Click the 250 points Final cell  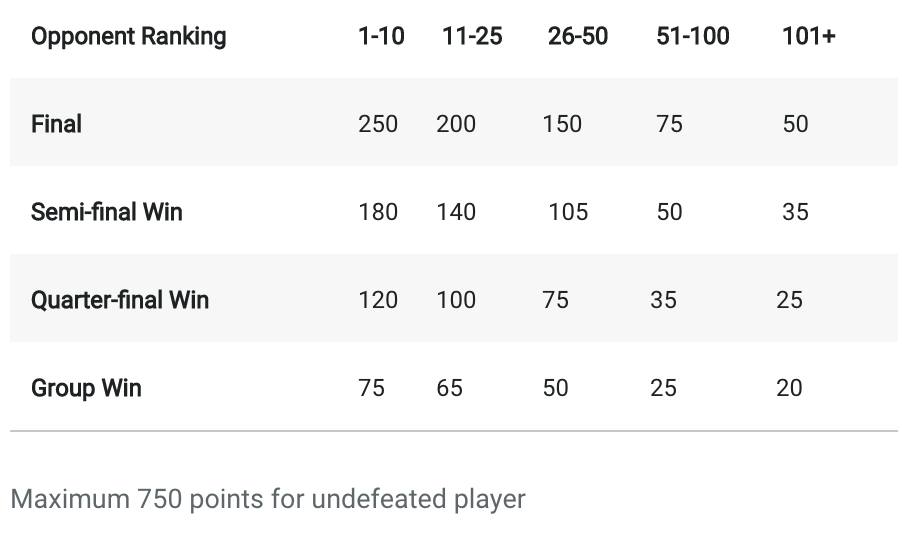(378, 124)
